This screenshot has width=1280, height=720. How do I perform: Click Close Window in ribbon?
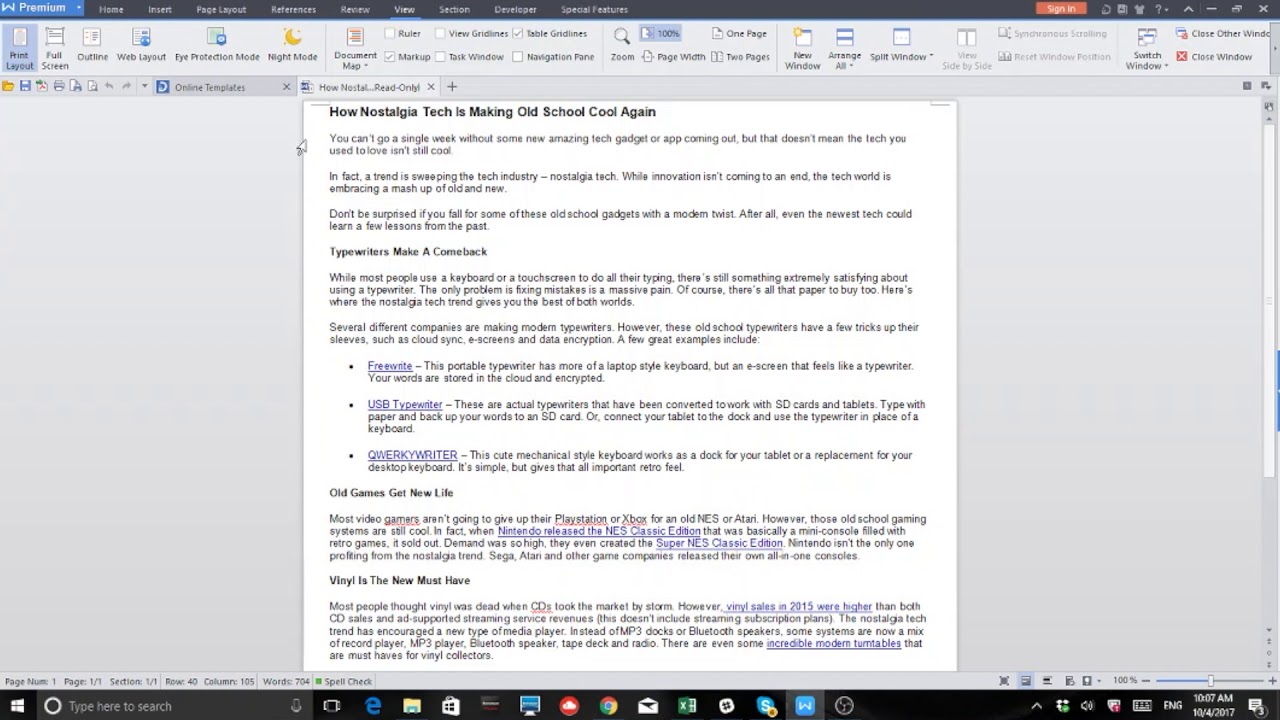(1213, 57)
